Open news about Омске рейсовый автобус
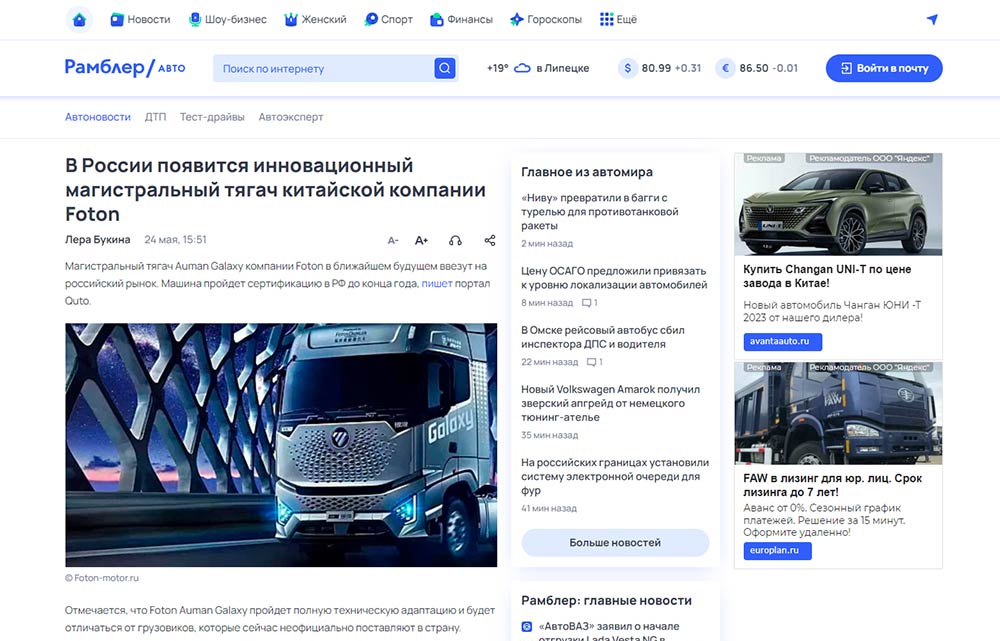This screenshot has height=641, width=1000. tap(603, 337)
